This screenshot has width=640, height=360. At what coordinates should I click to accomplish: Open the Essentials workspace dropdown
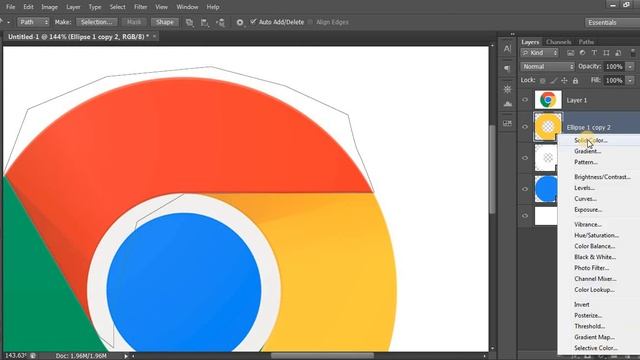pos(612,22)
